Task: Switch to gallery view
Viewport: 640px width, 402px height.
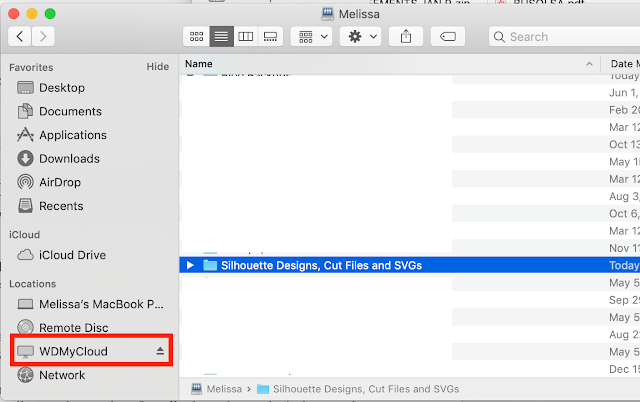Action: [270, 37]
